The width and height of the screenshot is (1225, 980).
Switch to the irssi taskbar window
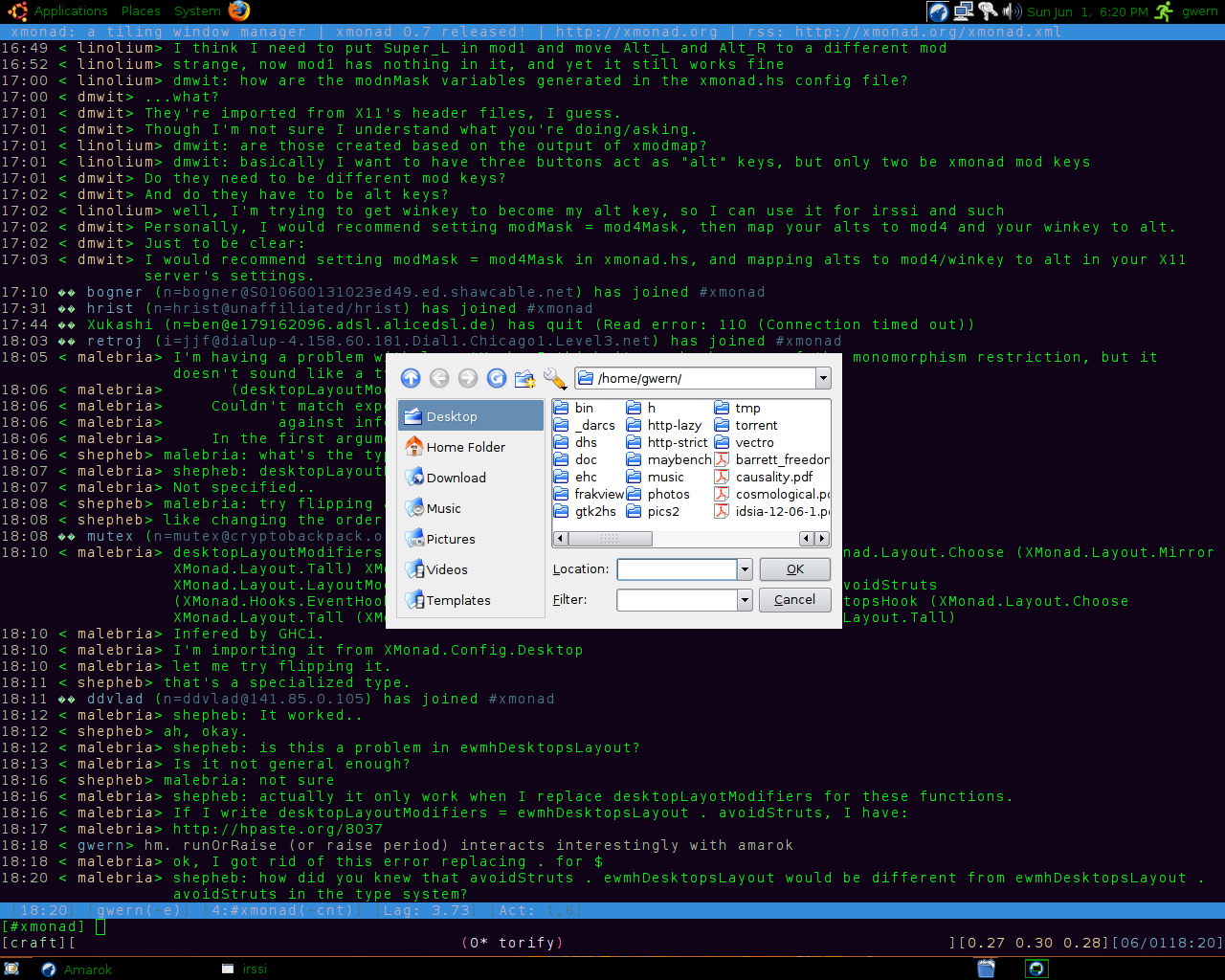pyautogui.click(x=245, y=969)
